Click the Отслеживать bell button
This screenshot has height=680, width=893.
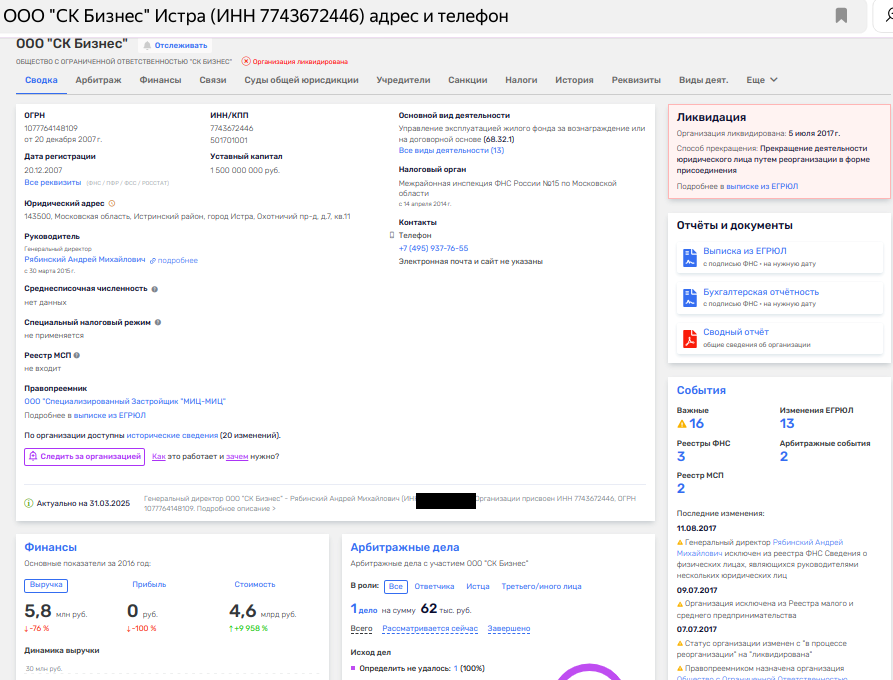coord(175,45)
